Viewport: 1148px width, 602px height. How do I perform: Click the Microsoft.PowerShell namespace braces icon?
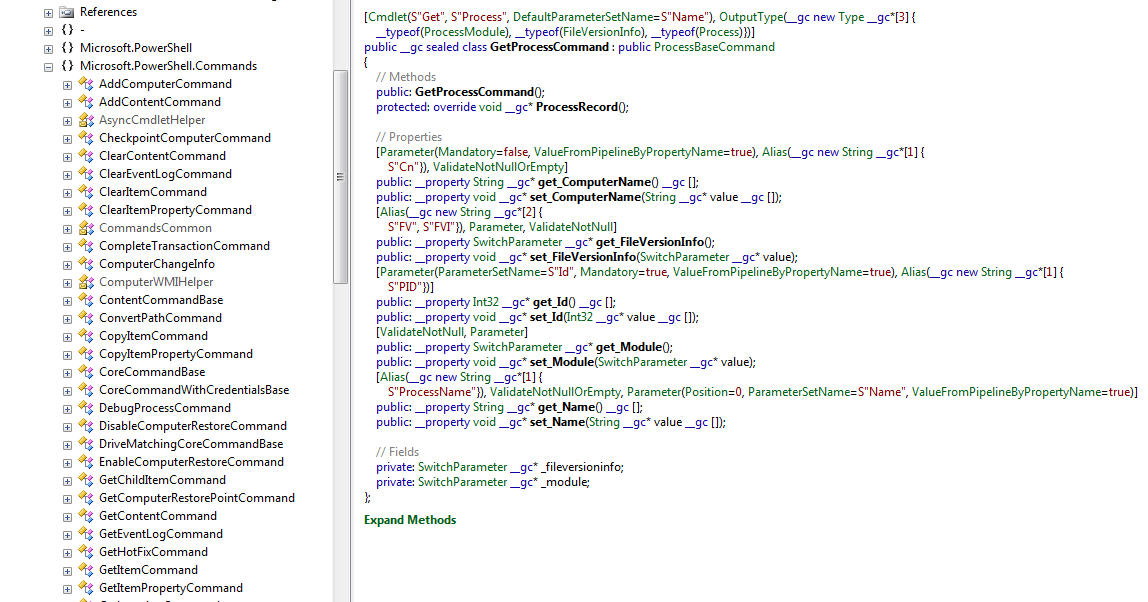[x=67, y=48]
